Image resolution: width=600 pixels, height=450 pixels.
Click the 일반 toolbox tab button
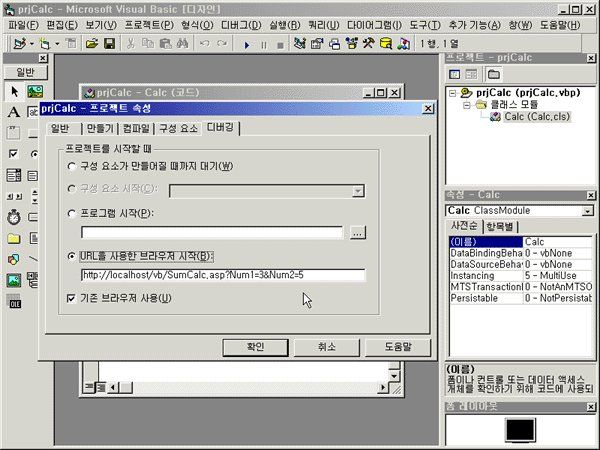pyautogui.click(x=26, y=72)
